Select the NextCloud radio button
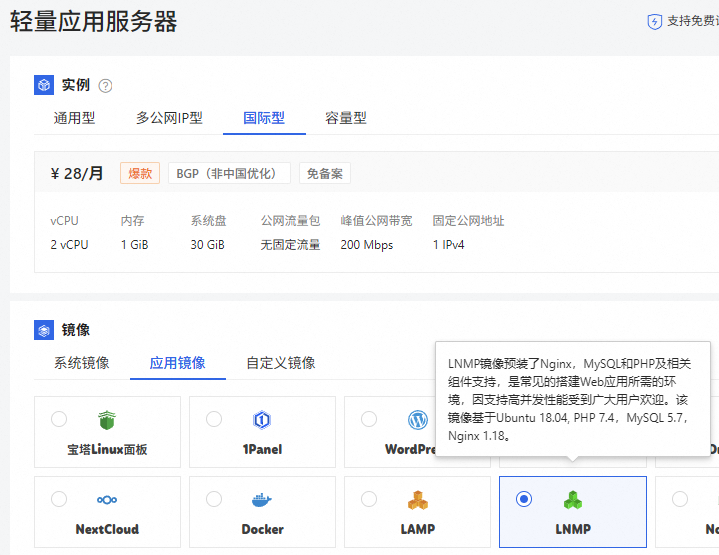This screenshot has width=719, height=555. point(59,499)
